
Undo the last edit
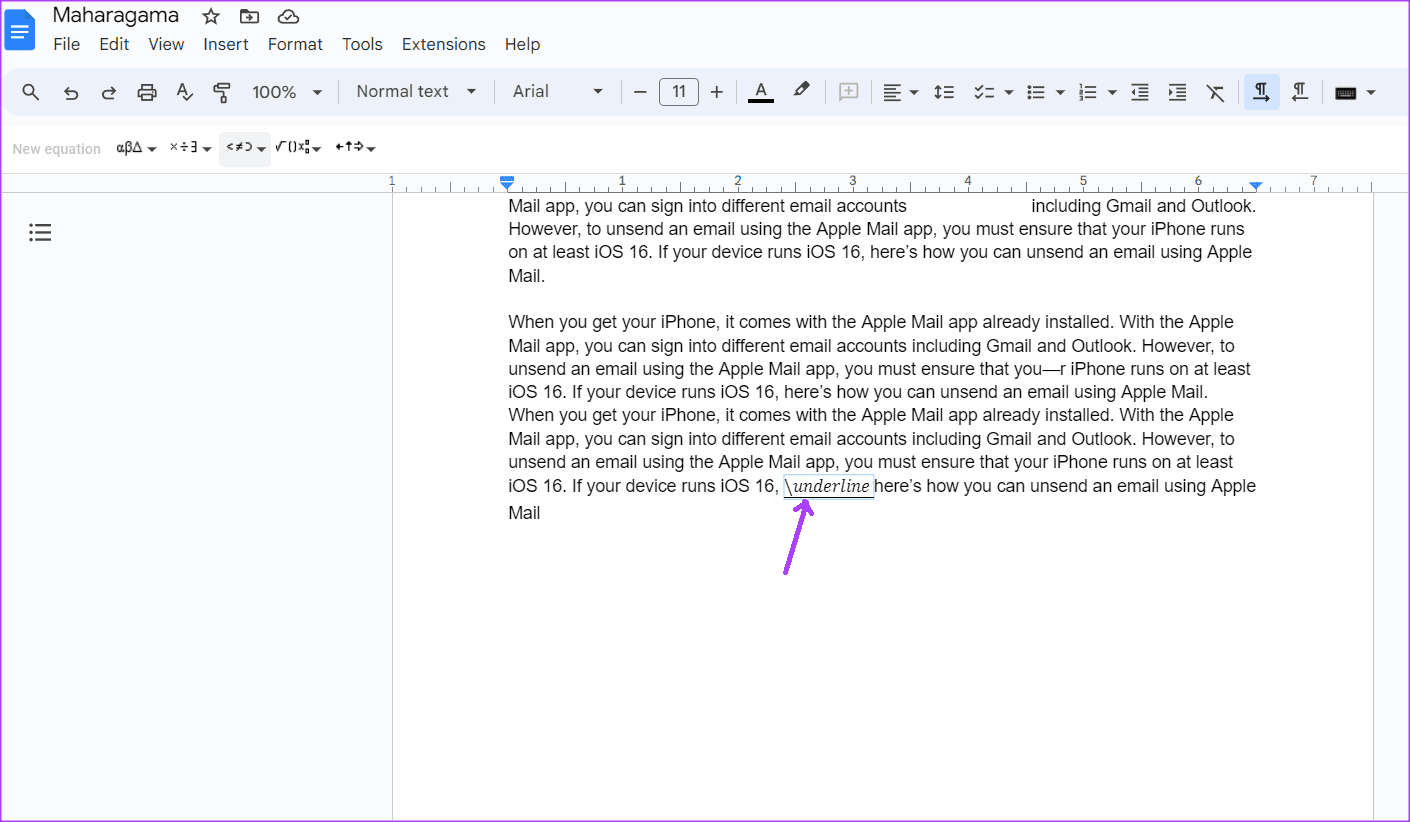click(70, 91)
